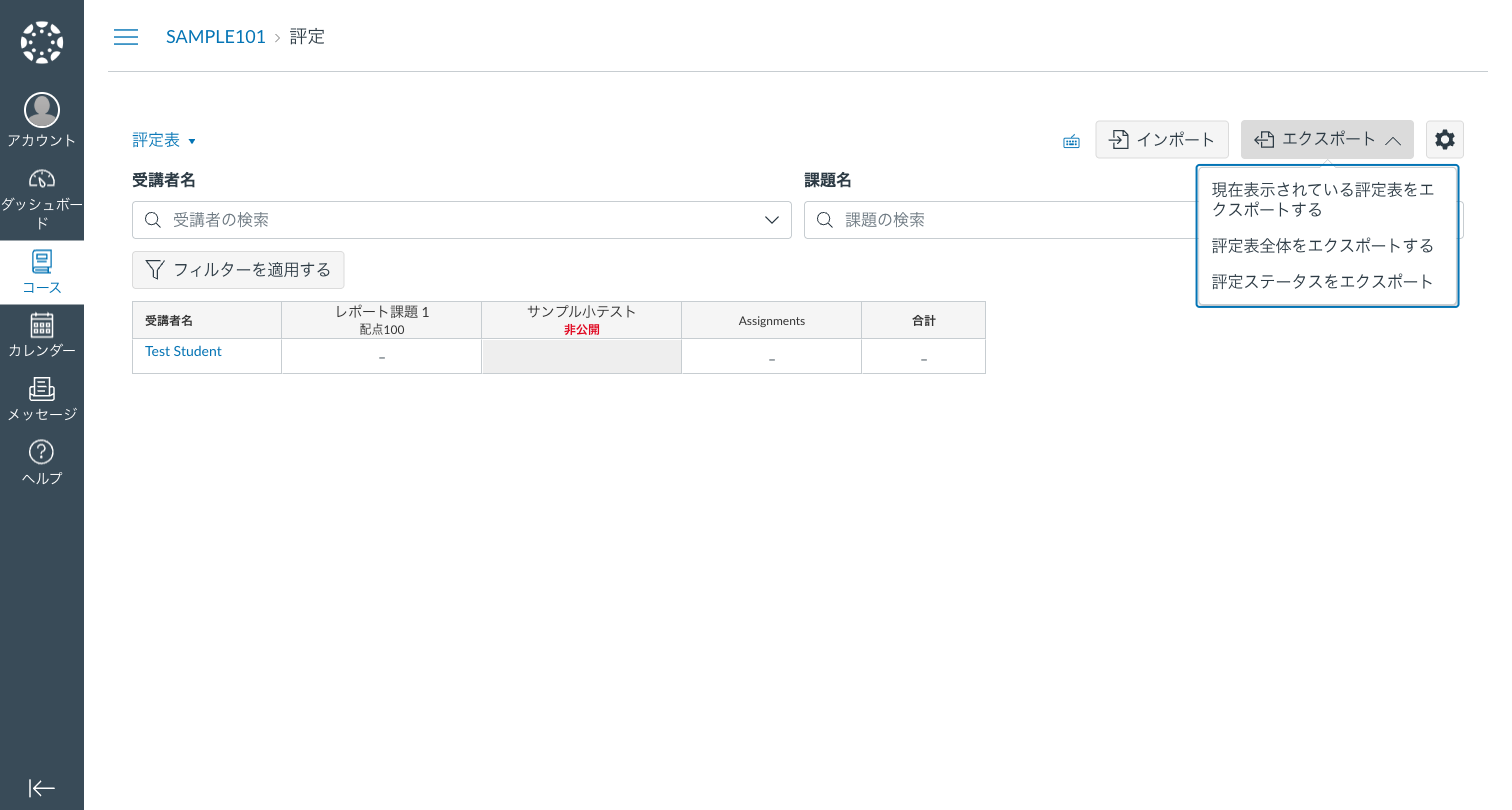Collapse the エクスポート dropdown button
1512x810 pixels.
pos(1327,140)
